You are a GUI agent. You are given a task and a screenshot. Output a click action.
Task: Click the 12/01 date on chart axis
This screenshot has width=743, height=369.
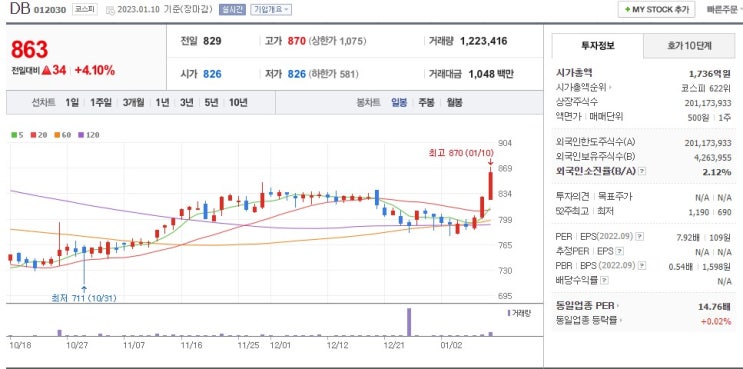click(x=280, y=345)
